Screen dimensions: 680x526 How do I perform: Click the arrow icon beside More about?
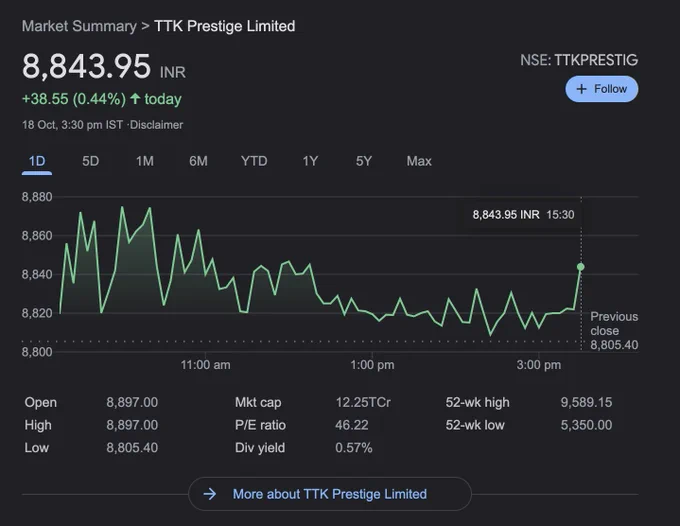210,494
